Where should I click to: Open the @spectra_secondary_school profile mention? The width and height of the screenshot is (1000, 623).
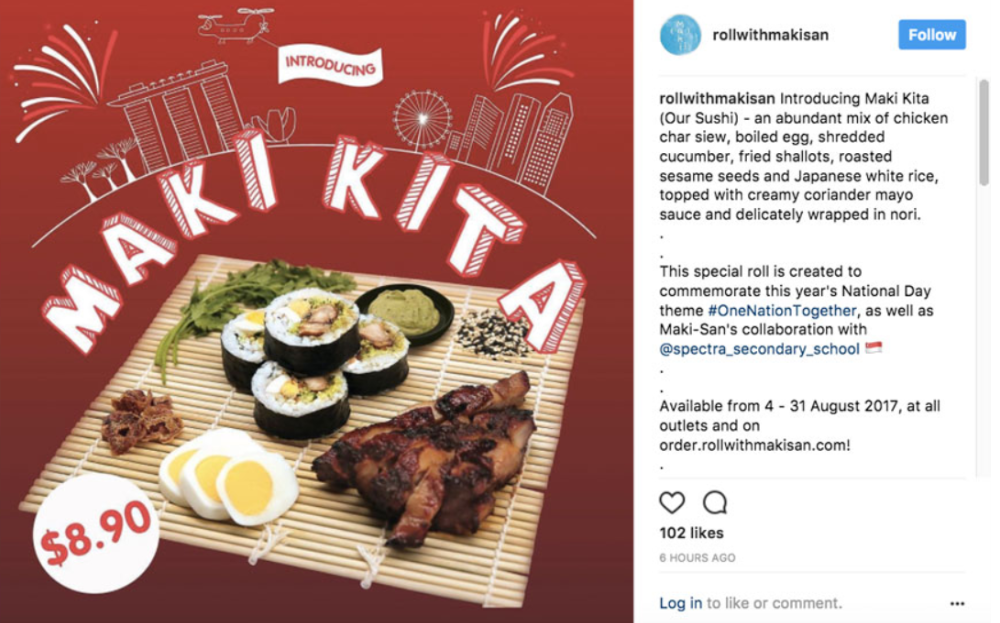[760, 349]
